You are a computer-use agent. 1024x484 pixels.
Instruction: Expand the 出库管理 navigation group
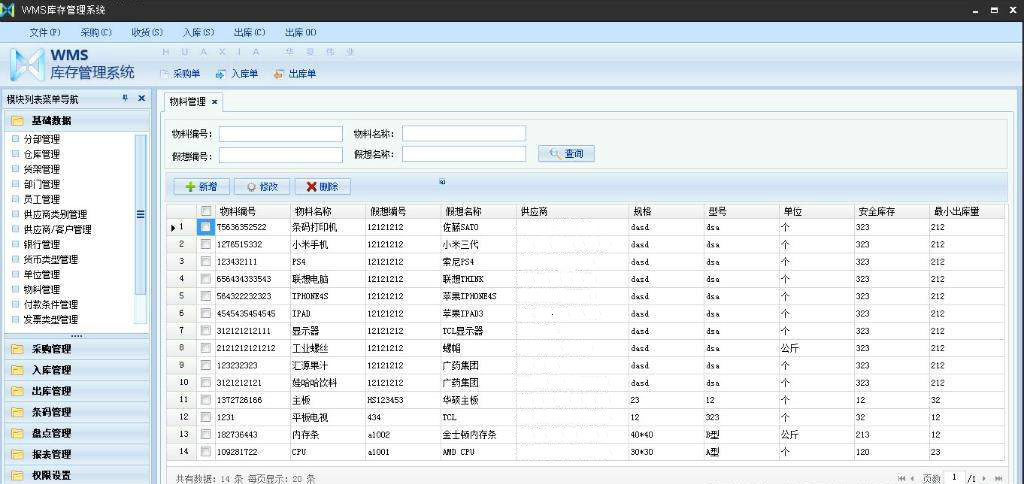pyautogui.click(x=76, y=391)
